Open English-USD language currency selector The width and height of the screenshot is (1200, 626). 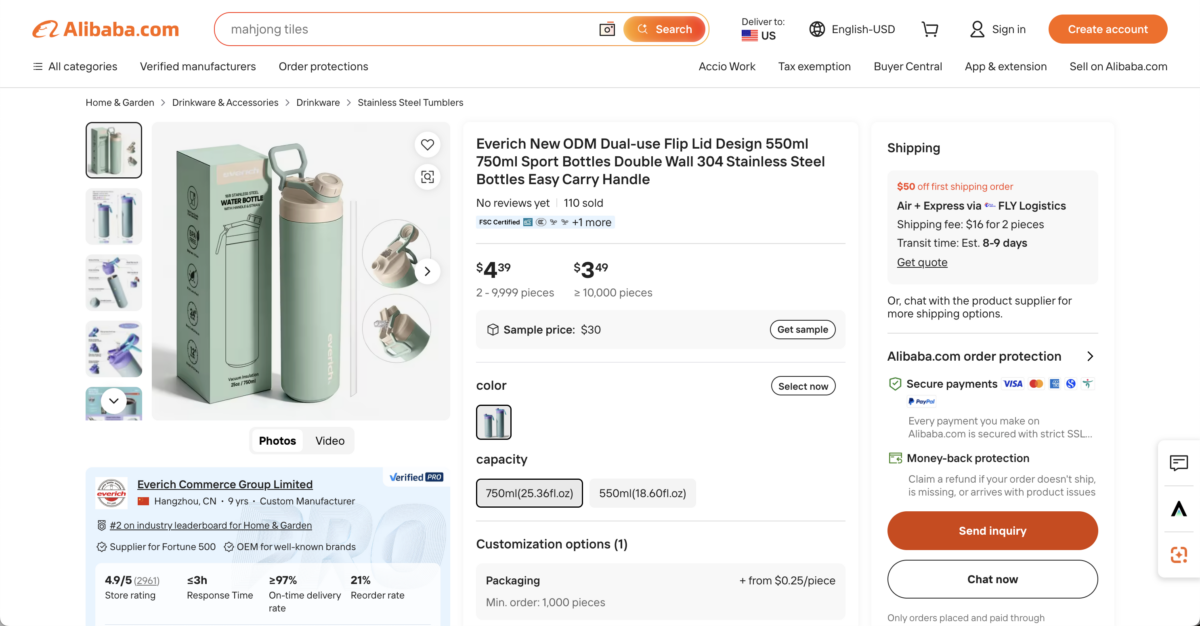tap(852, 29)
